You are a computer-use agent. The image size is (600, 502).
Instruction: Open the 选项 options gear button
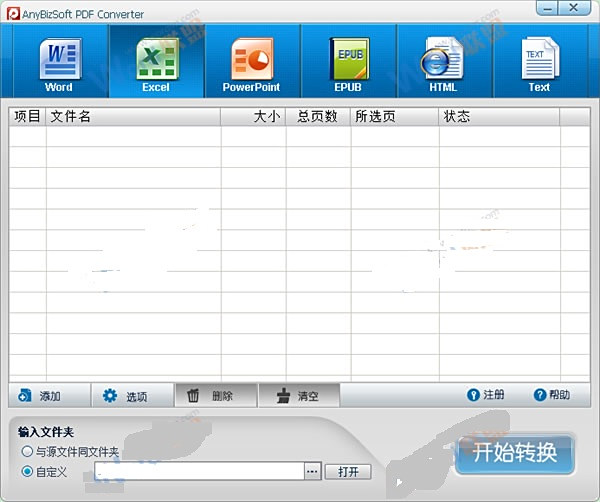pyautogui.click(x=132, y=396)
